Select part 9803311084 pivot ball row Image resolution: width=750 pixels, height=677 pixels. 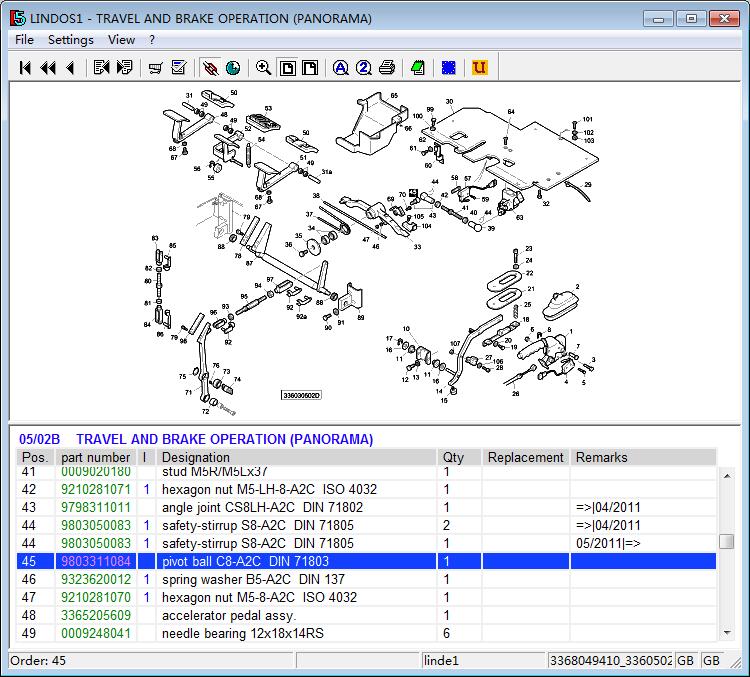(x=366, y=561)
